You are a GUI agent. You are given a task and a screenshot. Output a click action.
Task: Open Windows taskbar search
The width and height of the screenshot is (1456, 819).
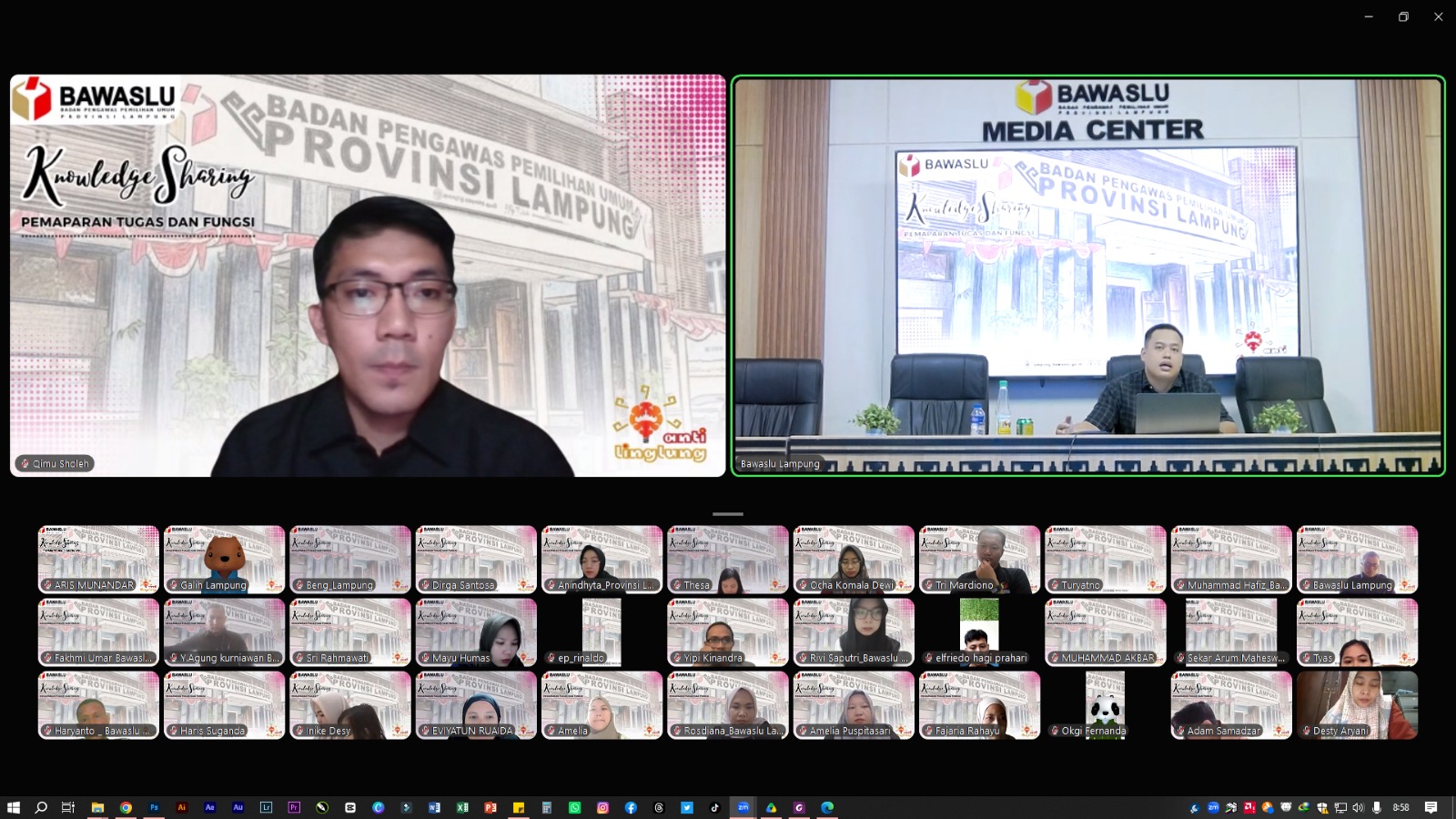pyautogui.click(x=41, y=807)
